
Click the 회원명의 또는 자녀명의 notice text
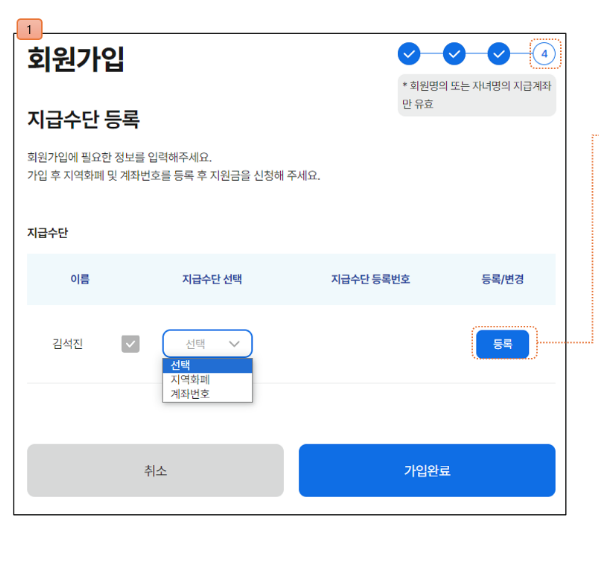[477, 95]
